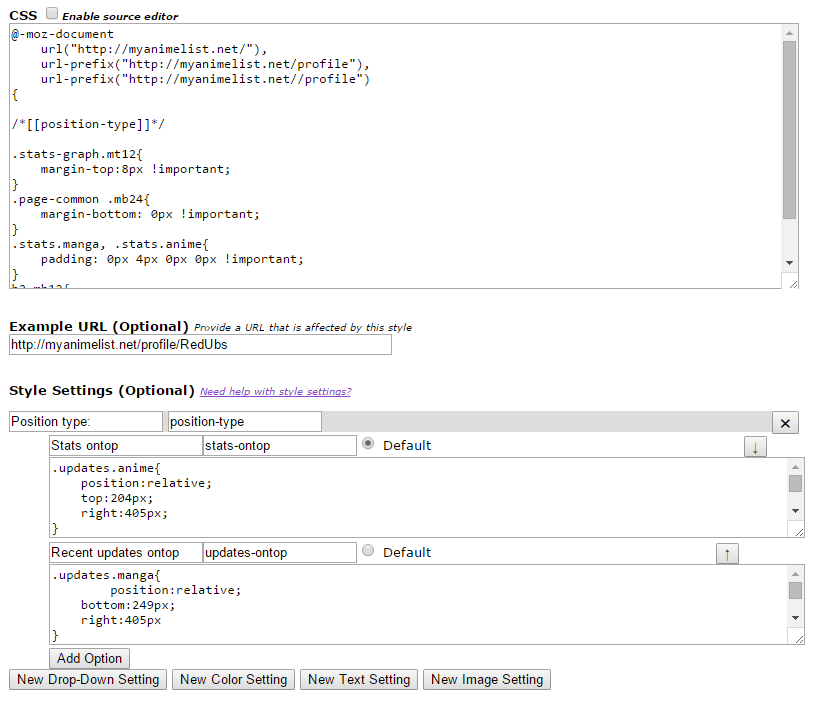Focus the Example URL input field
This screenshot has width=817, height=707.
(x=200, y=345)
